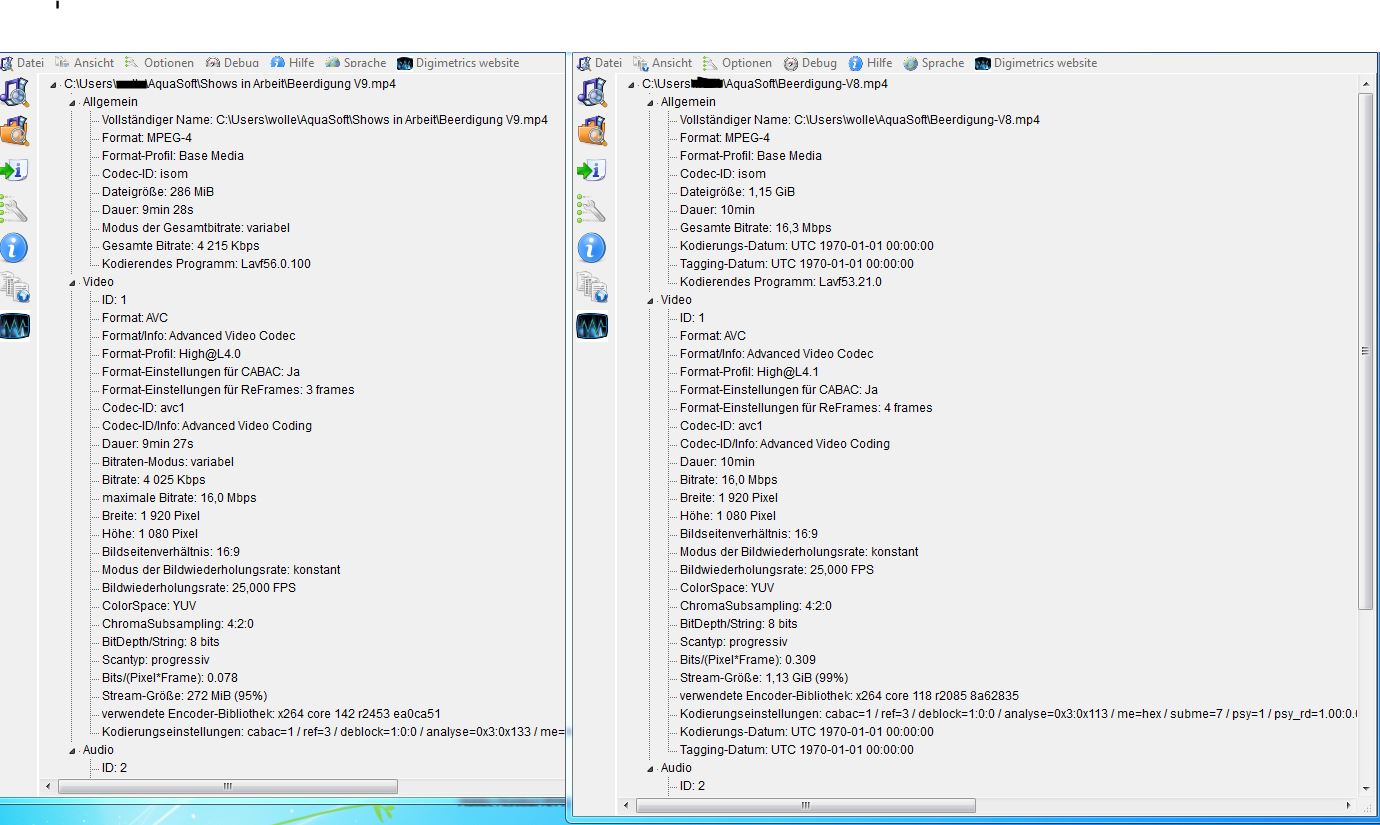Viewport: 1380px width, 825px height.
Task: Collapse the Allgemein section in left window
Action: (73, 102)
